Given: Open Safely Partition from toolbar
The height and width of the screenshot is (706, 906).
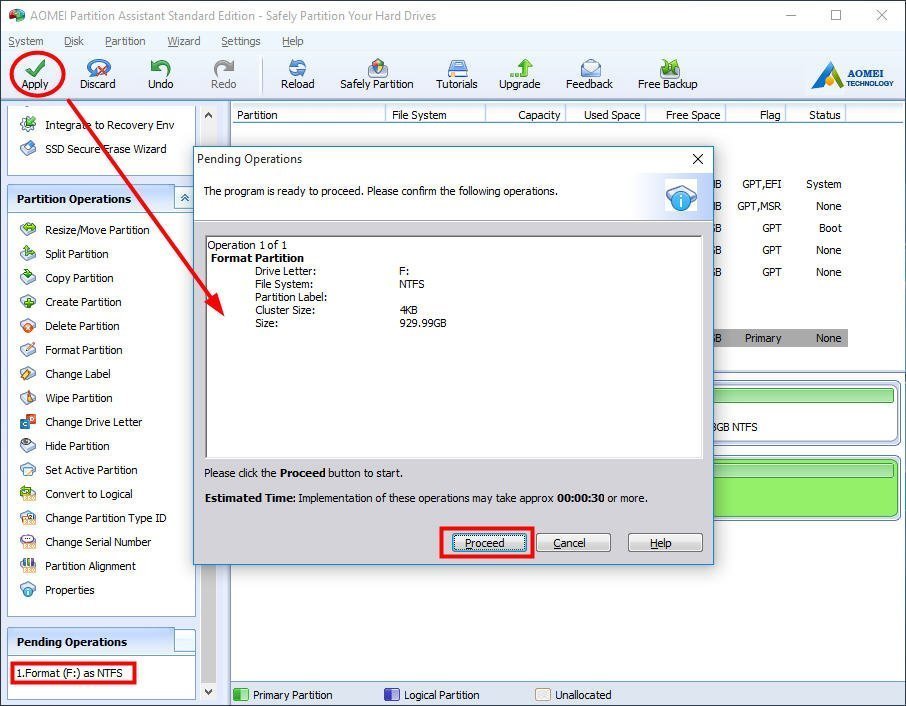Looking at the screenshot, I should pyautogui.click(x=377, y=75).
